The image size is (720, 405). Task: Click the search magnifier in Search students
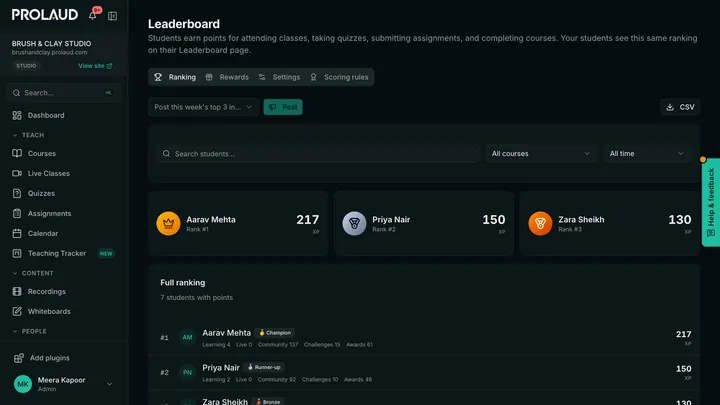tap(166, 154)
